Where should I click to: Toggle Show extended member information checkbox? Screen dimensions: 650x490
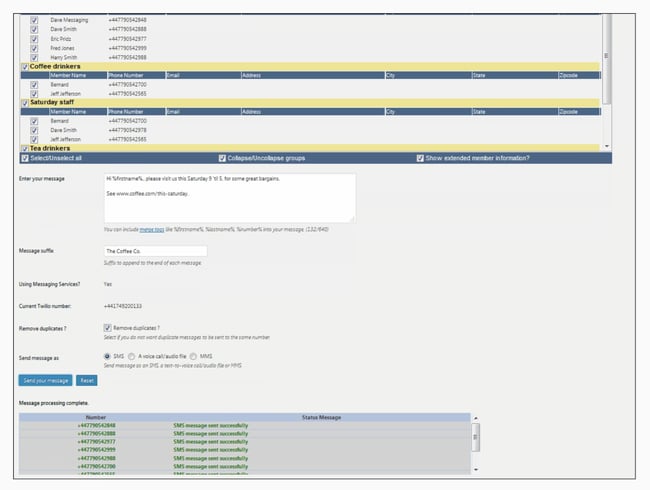[420, 158]
